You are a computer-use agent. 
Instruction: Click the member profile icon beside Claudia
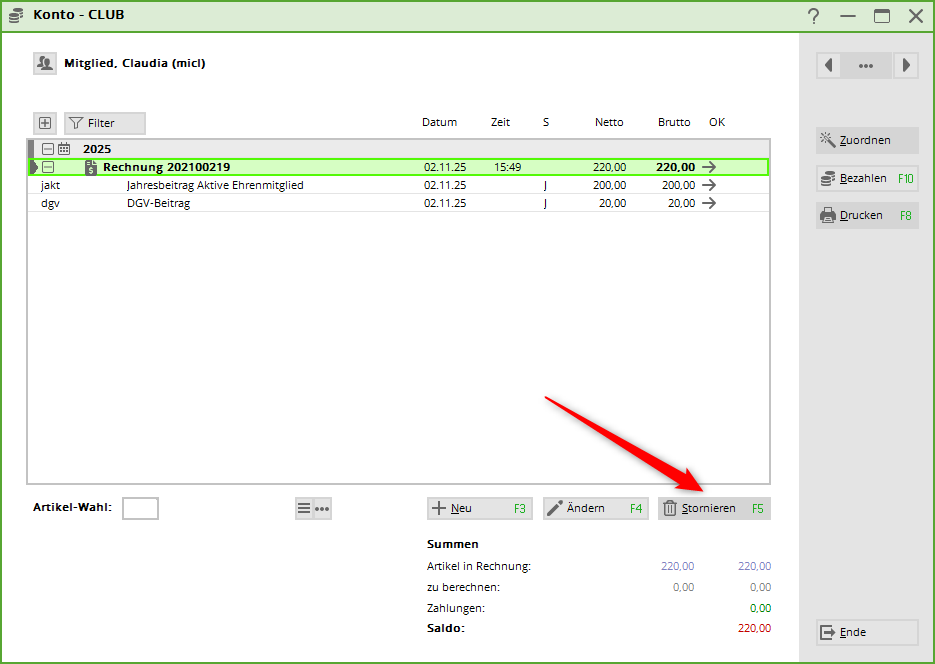(x=45, y=63)
